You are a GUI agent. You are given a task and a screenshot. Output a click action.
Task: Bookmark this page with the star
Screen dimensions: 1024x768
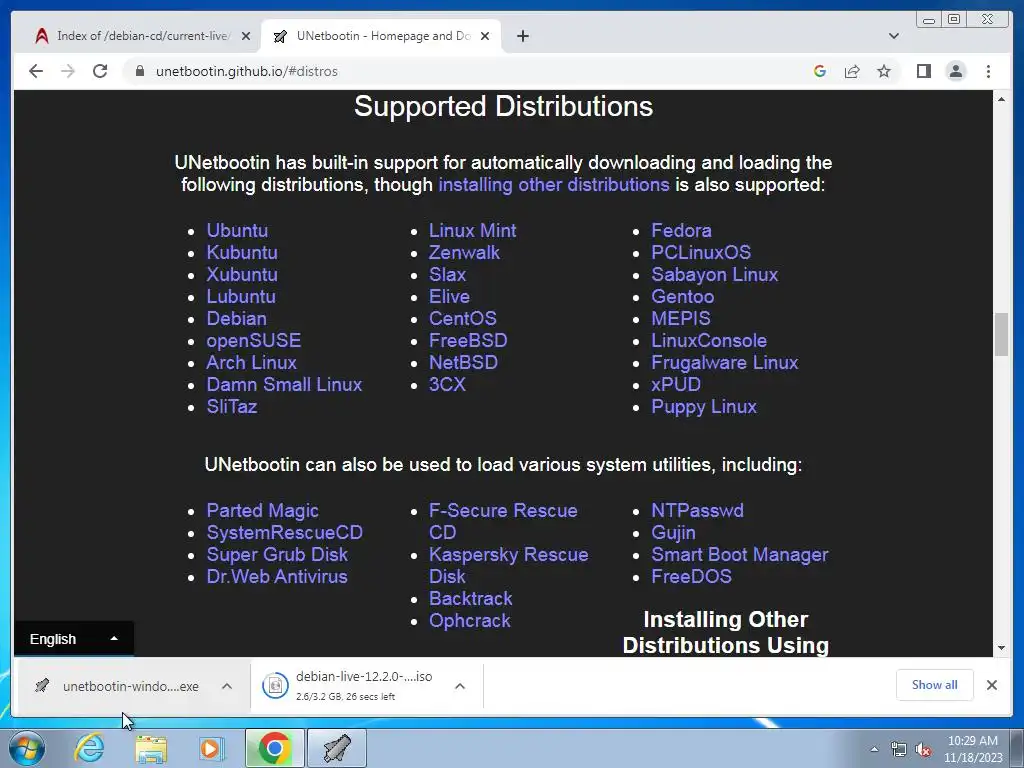[x=884, y=71]
